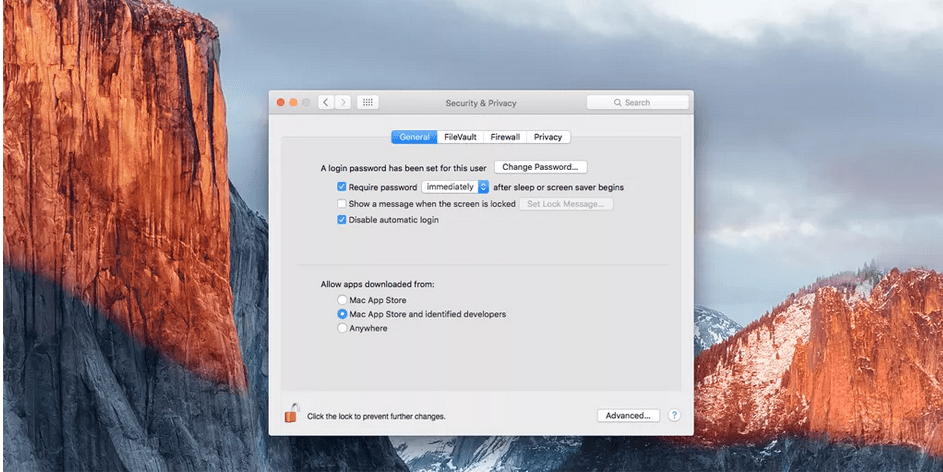The image size is (943, 472).
Task: Choose Anywhere for allowed app downloads
Action: click(343, 328)
